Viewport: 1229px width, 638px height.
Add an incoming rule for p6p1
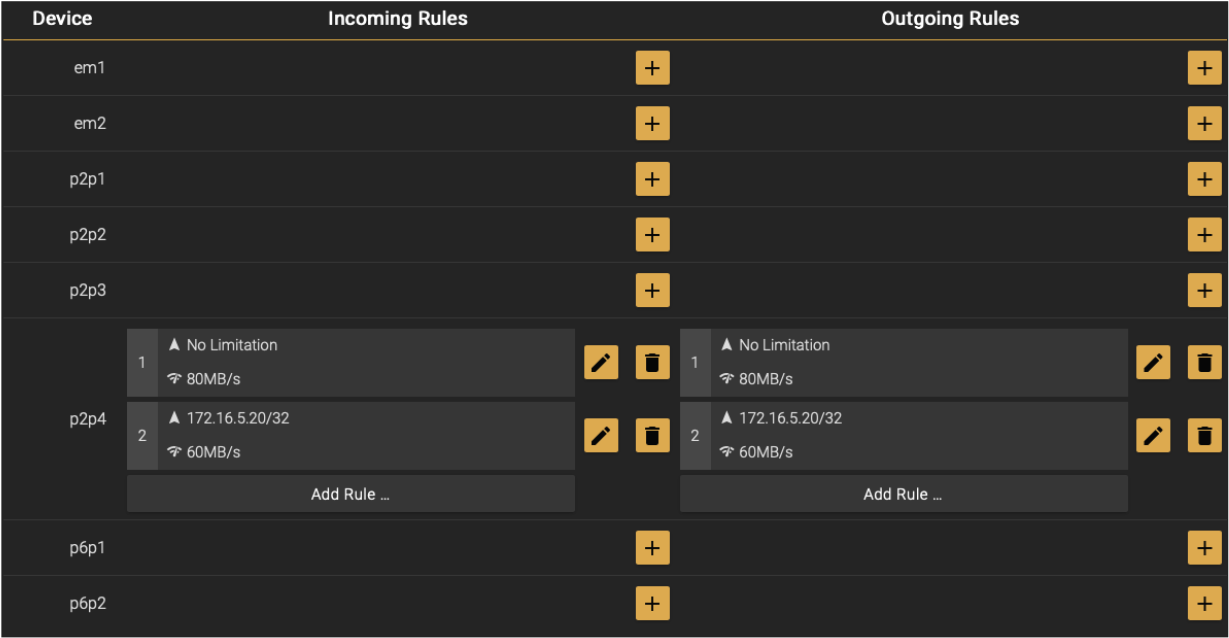pyautogui.click(x=652, y=548)
